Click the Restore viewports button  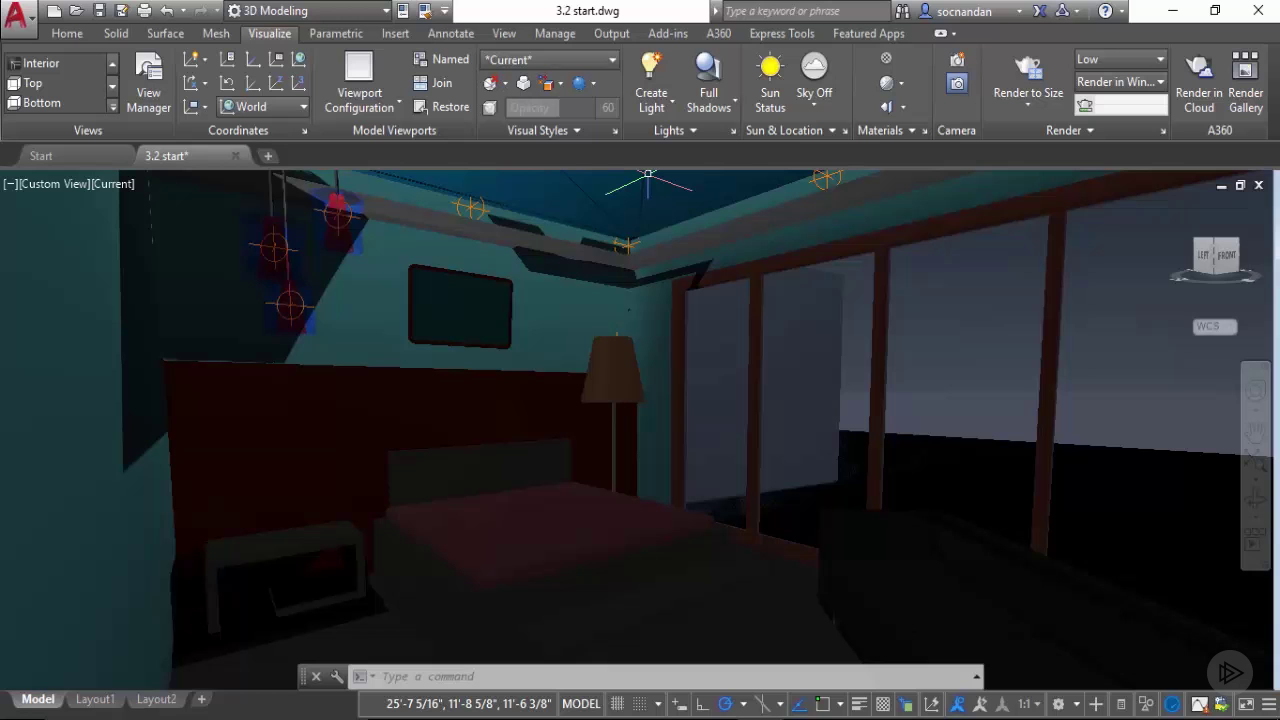pos(441,107)
